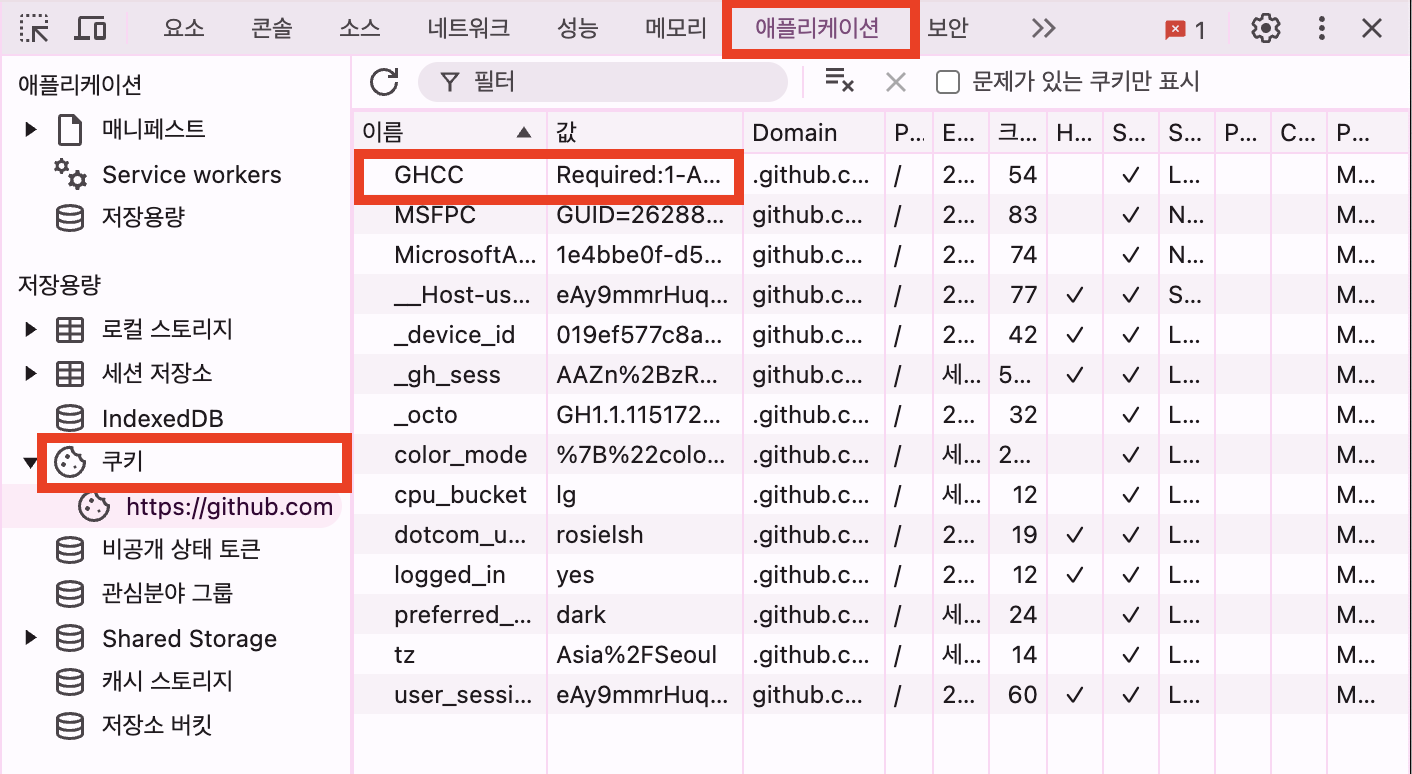Image resolution: width=1412 pixels, height=774 pixels.
Task: Switch to the 성능 tab
Action: point(579,29)
